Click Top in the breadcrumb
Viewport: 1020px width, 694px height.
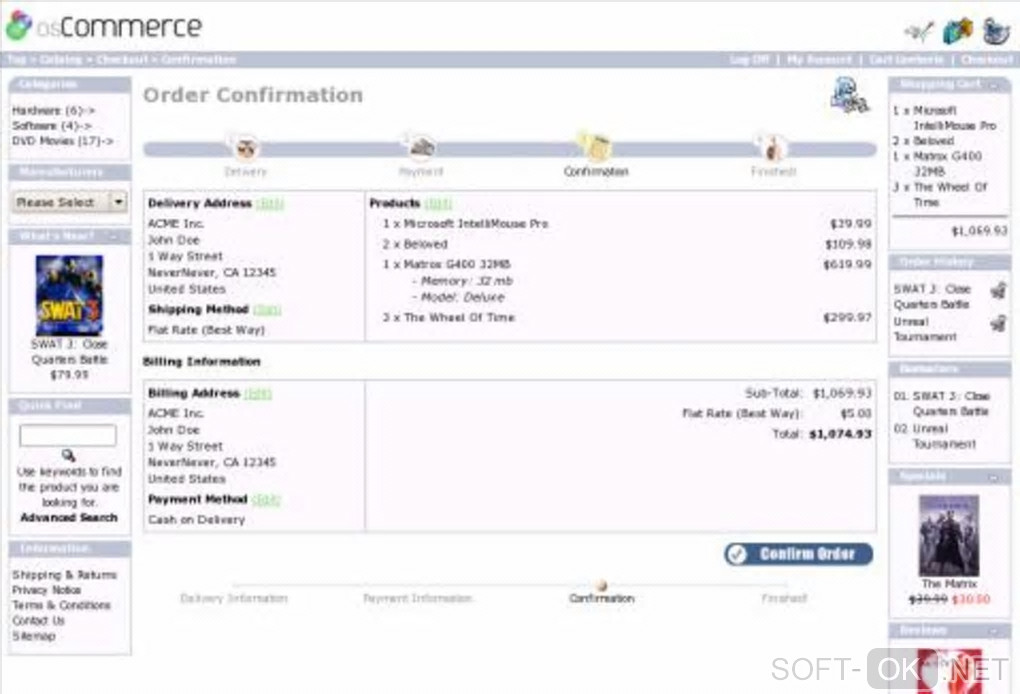(17, 60)
